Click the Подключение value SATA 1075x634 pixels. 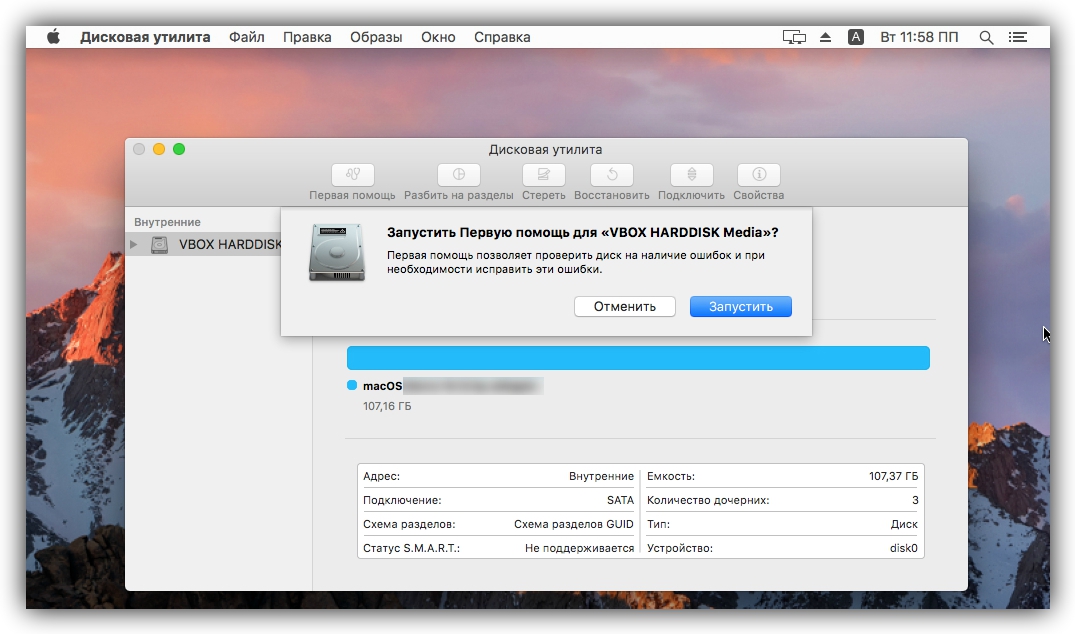pyautogui.click(x=620, y=500)
